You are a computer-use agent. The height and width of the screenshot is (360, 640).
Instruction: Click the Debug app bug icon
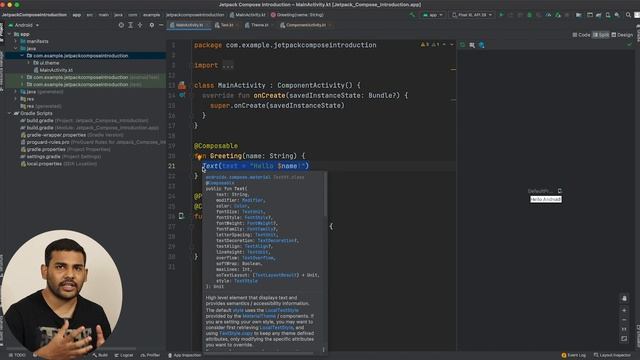point(529,15)
